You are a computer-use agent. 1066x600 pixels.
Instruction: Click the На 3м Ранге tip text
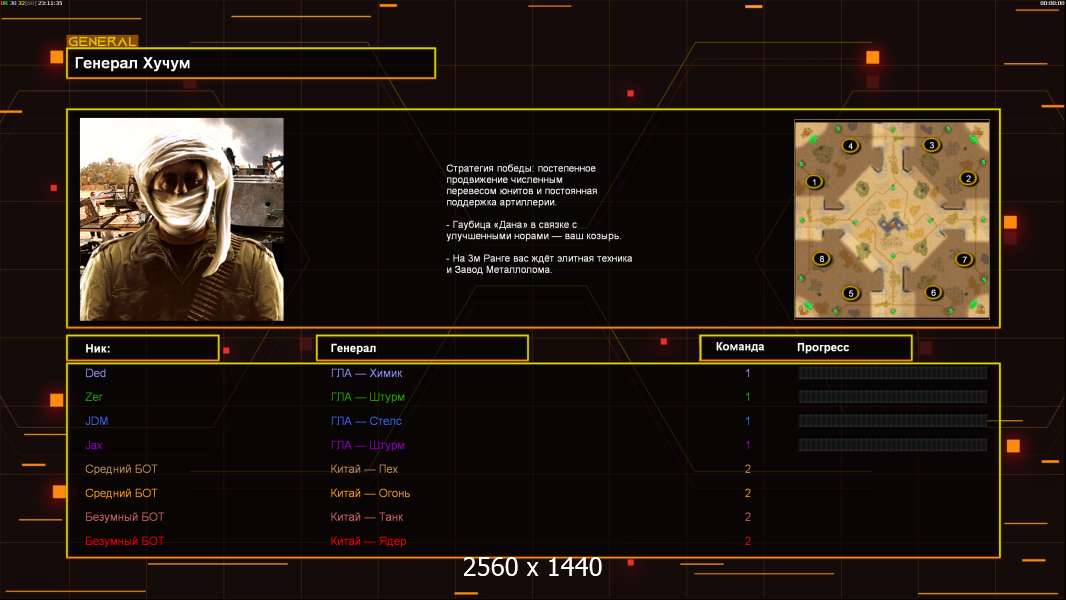[x=539, y=264]
